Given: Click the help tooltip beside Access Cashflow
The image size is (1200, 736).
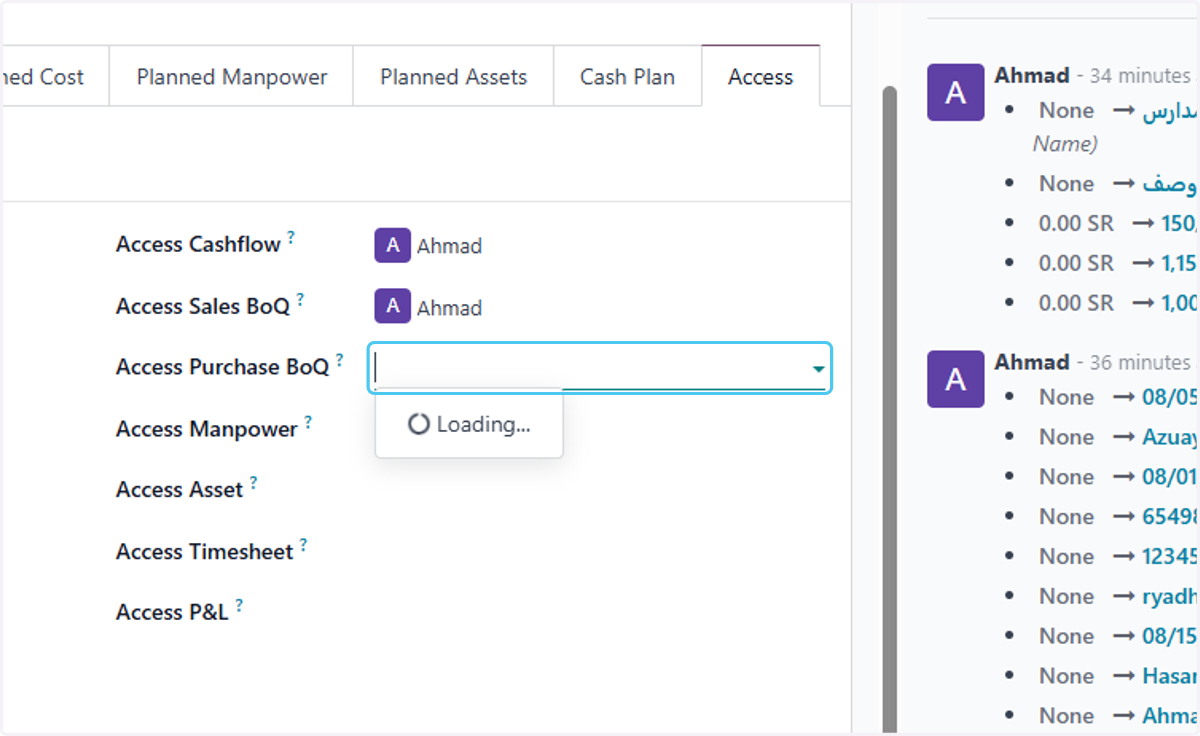Looking at the screenshot, I should pyautogui.click(x=291, y=238).
